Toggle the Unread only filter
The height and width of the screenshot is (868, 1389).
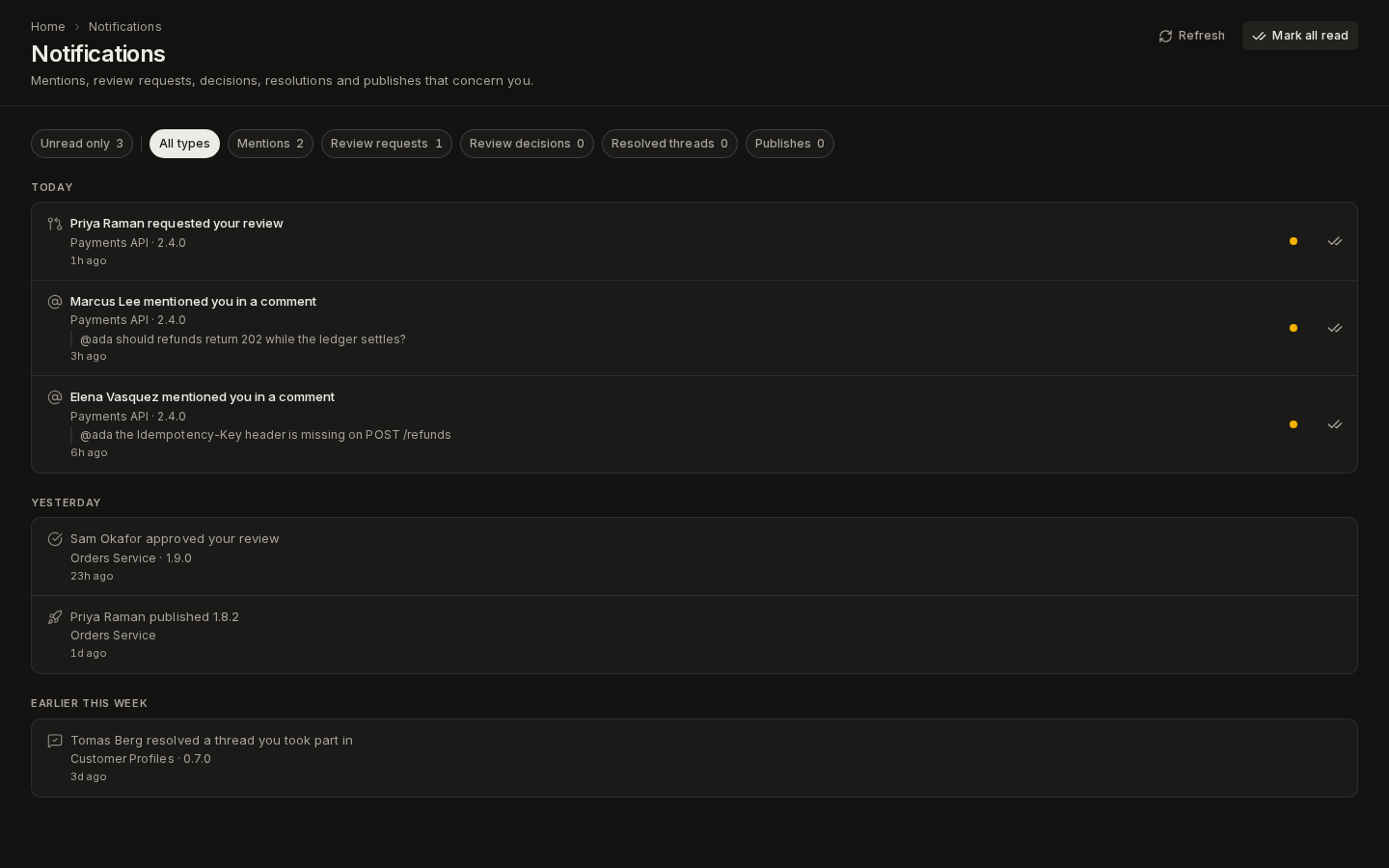82,144
